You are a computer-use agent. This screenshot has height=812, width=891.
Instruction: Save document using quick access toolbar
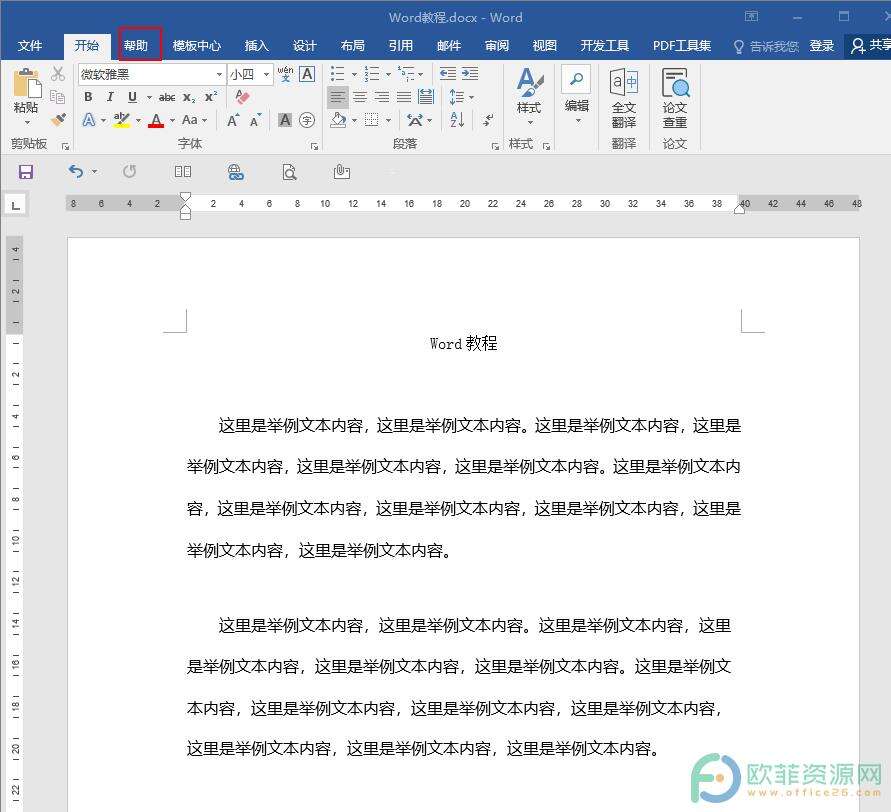click(26, 172)
